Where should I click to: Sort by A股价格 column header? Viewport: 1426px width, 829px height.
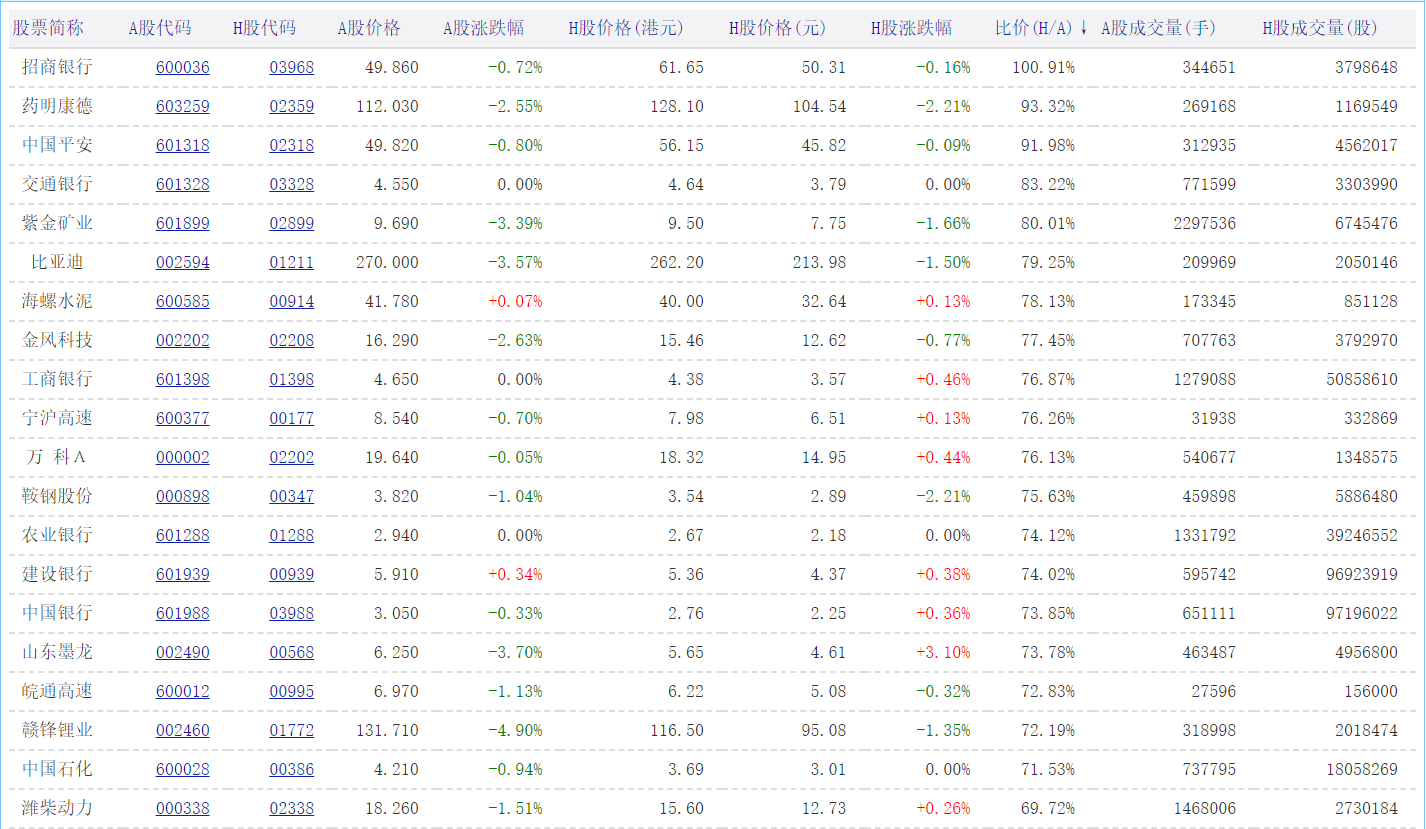coord(369,28)
